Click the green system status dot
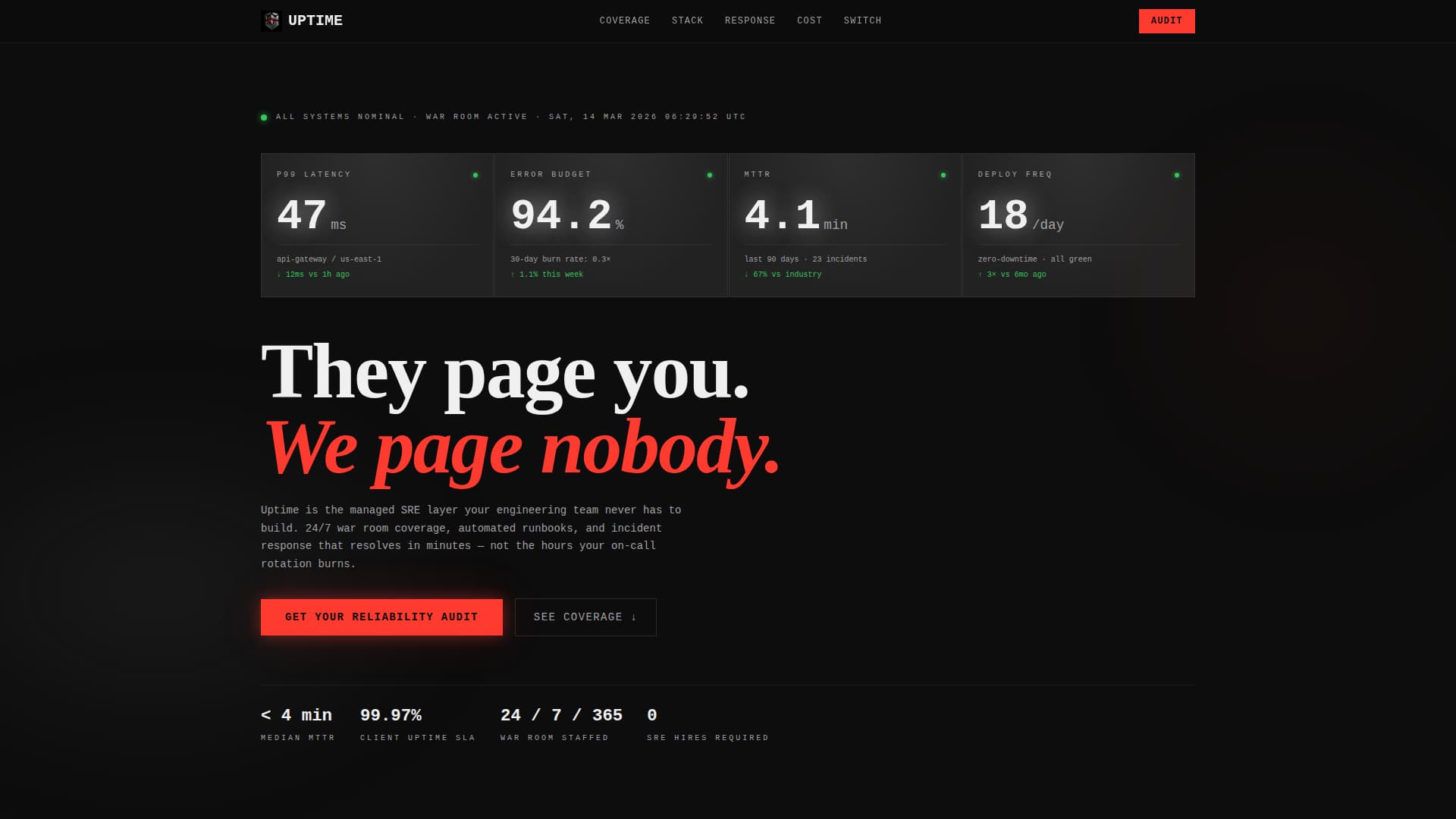 pos(264,118)
